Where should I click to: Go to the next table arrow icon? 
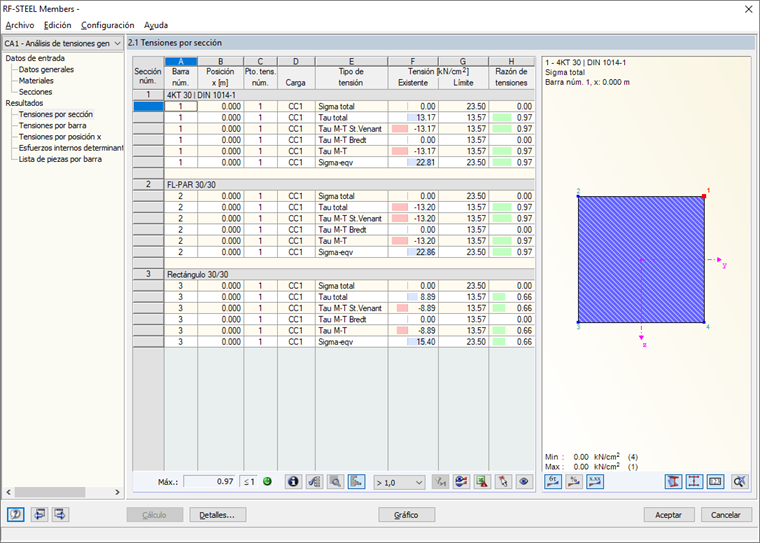pos(60,514)
